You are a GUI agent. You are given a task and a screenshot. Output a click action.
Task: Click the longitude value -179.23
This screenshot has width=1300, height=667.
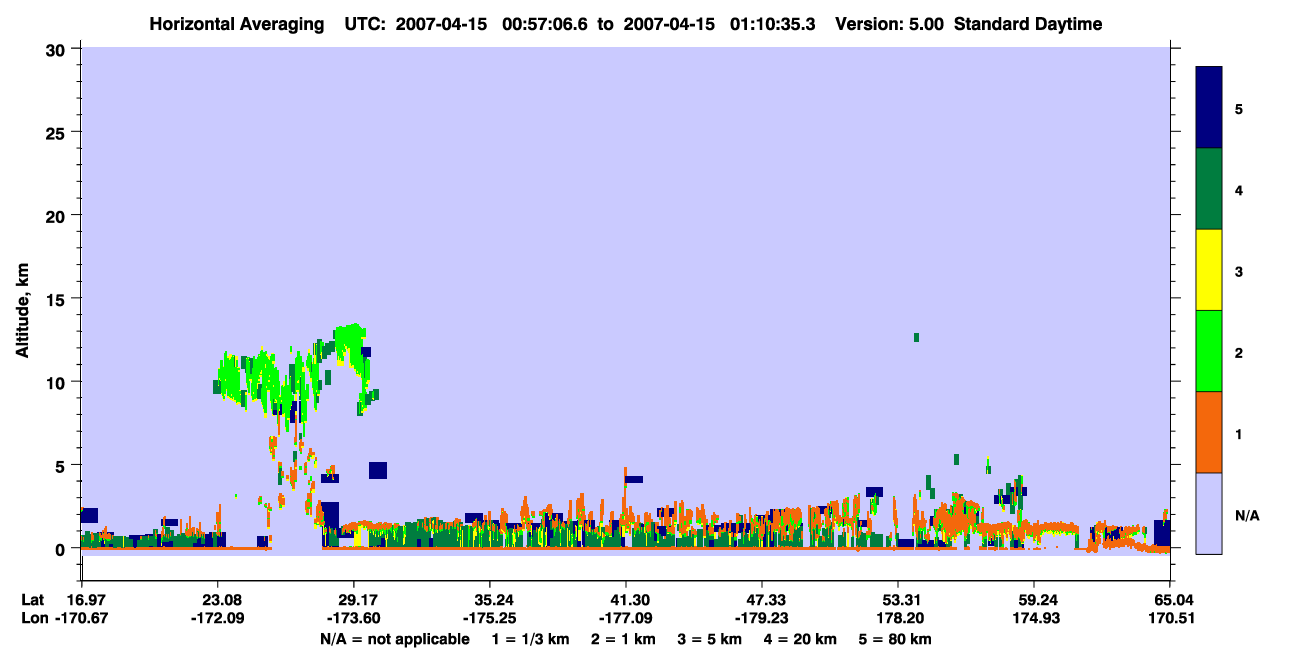762,618
